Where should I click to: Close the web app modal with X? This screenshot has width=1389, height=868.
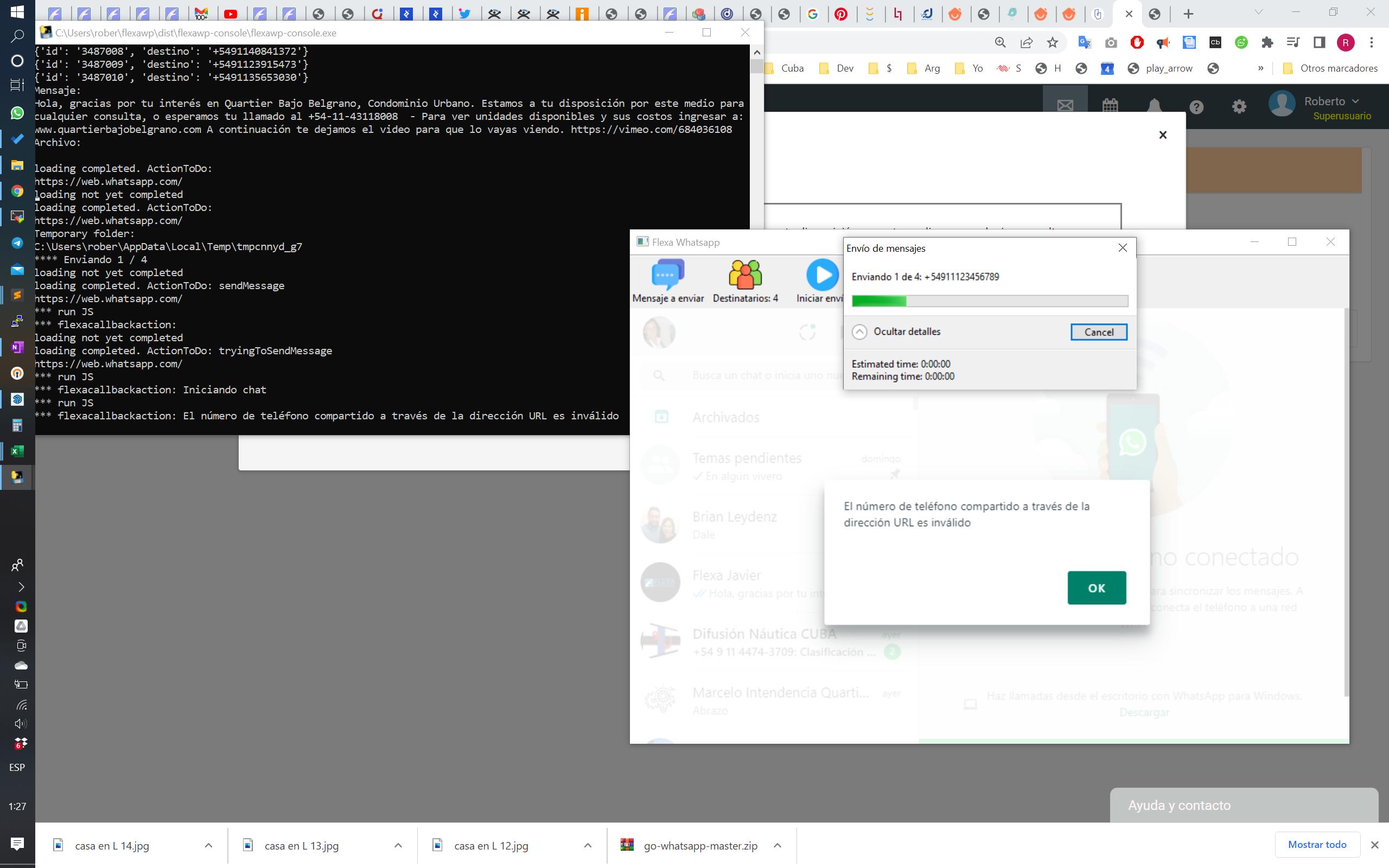click(1163, 135)
